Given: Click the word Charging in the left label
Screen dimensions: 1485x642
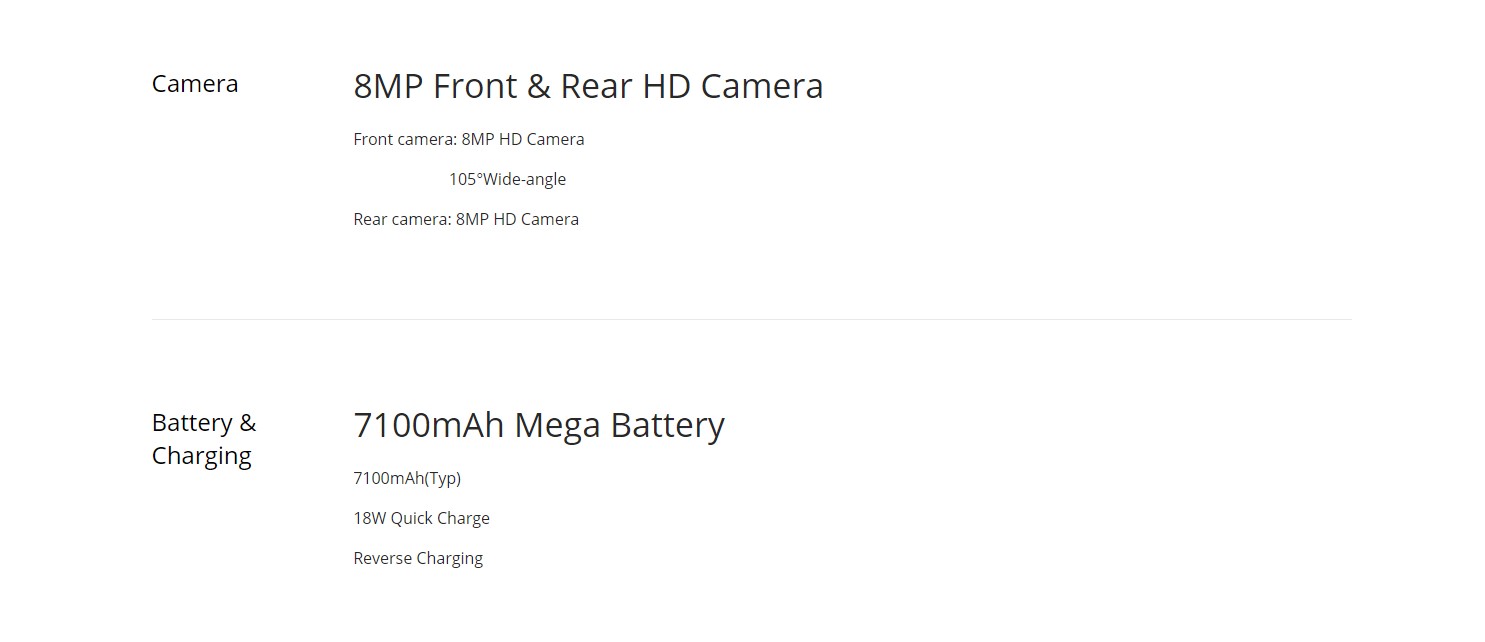Looking at the screenshot, I should pos(202,456).
